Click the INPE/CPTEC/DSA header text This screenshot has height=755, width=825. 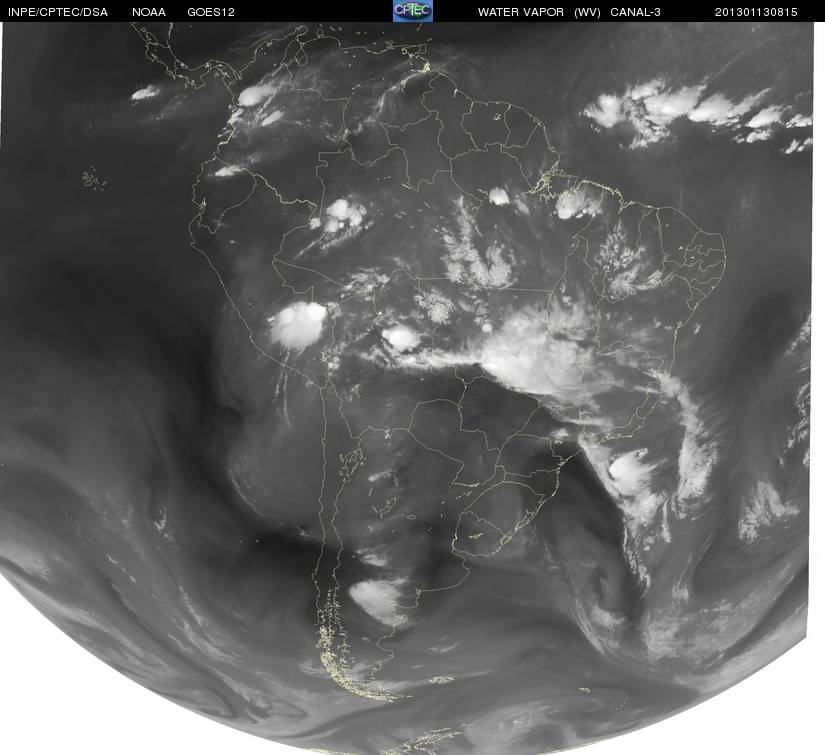[58, 12]
